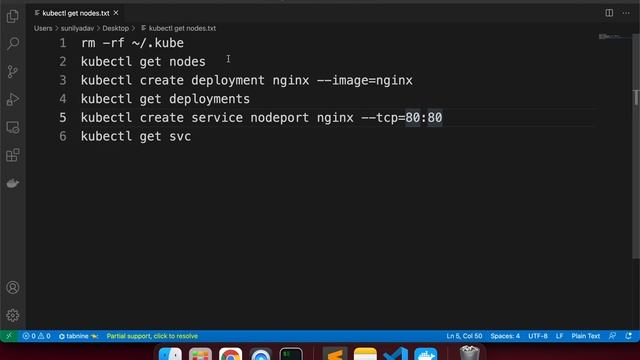Change indentation via Spaces: 4
640x360 pixels.
click(x=505, y=336)
